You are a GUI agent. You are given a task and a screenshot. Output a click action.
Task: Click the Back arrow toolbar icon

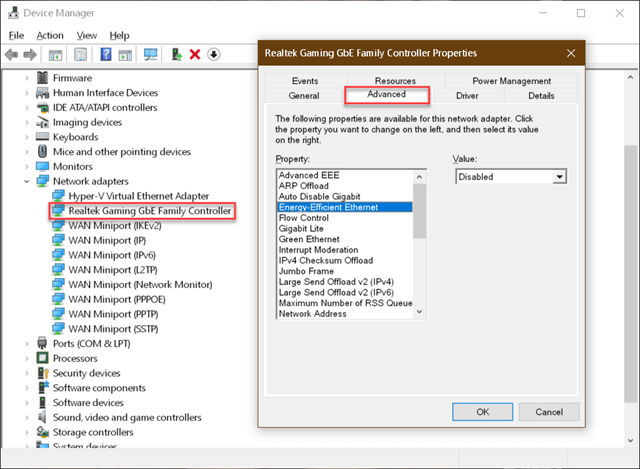click(11, 54)
